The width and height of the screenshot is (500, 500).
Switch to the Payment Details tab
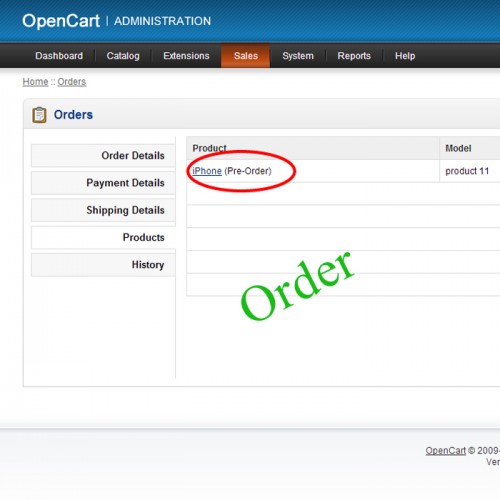point(103,183)
